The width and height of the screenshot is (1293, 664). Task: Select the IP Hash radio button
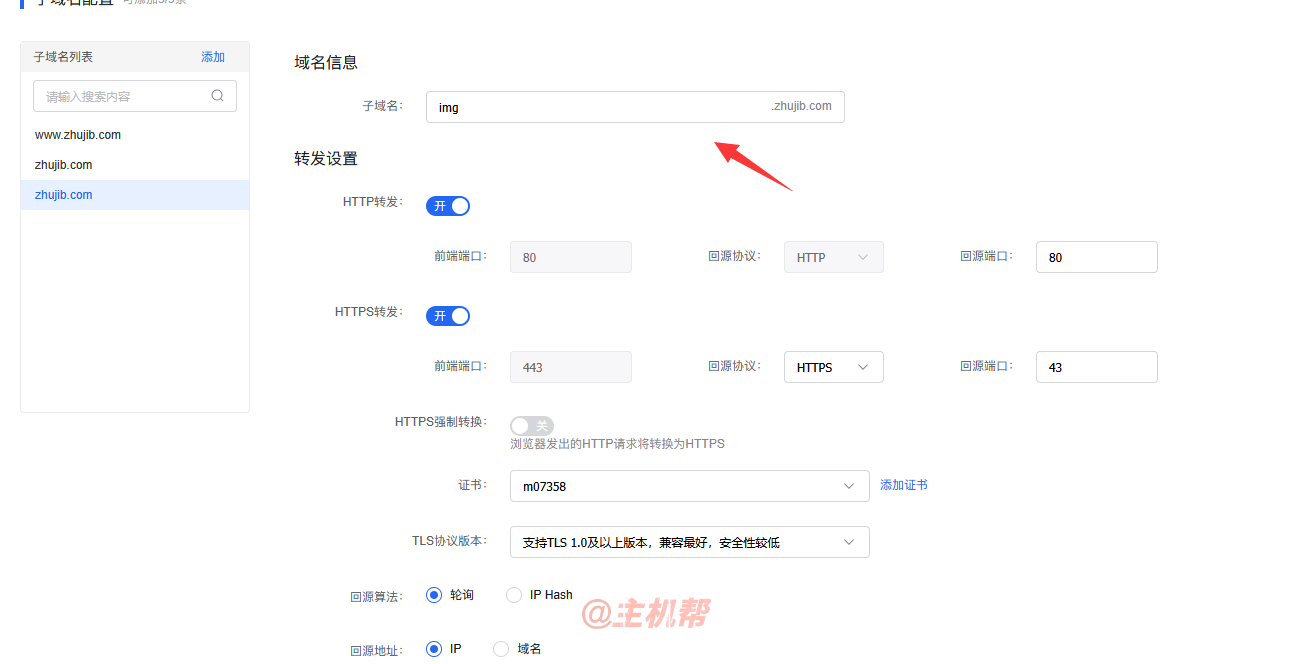pos(514,595)
